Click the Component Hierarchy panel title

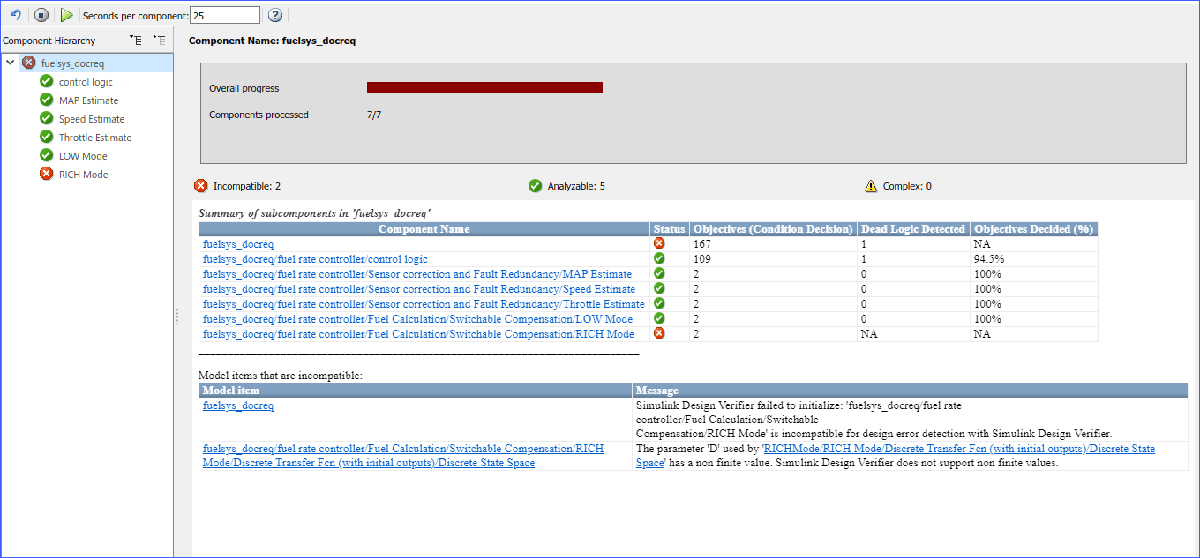coord(49,41)
